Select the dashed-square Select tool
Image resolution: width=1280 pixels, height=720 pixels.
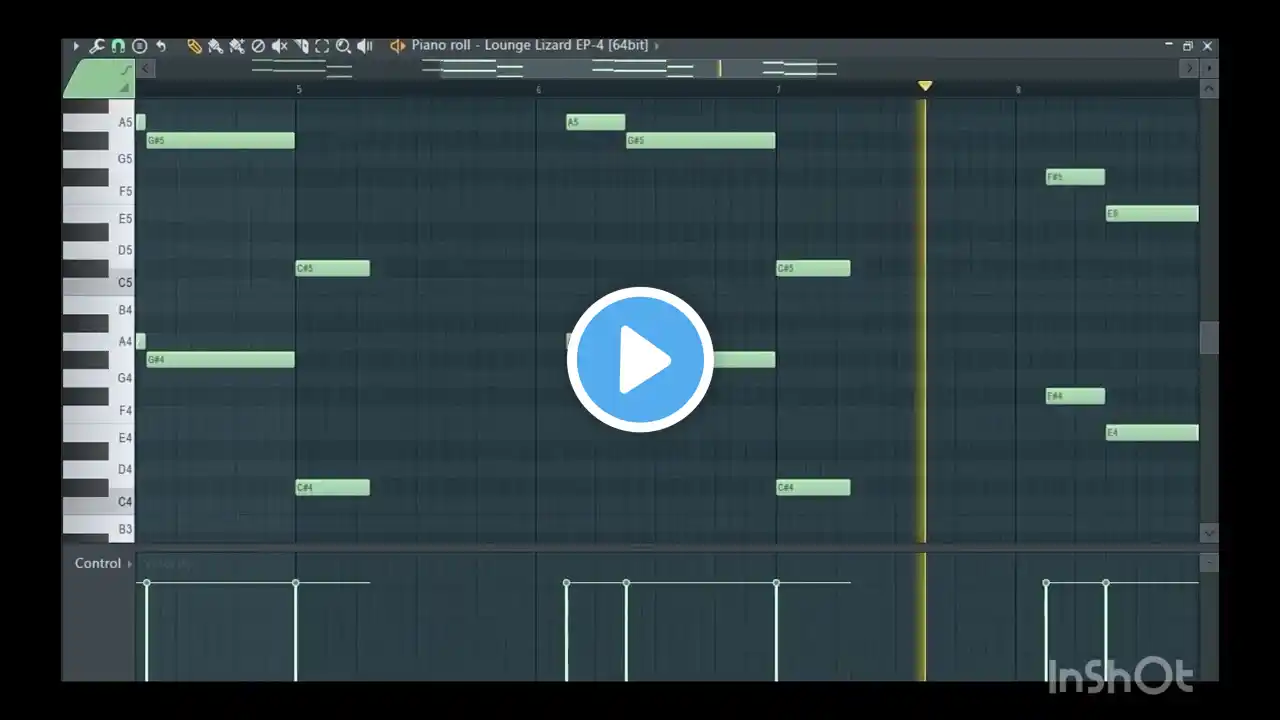coord(322,46)
